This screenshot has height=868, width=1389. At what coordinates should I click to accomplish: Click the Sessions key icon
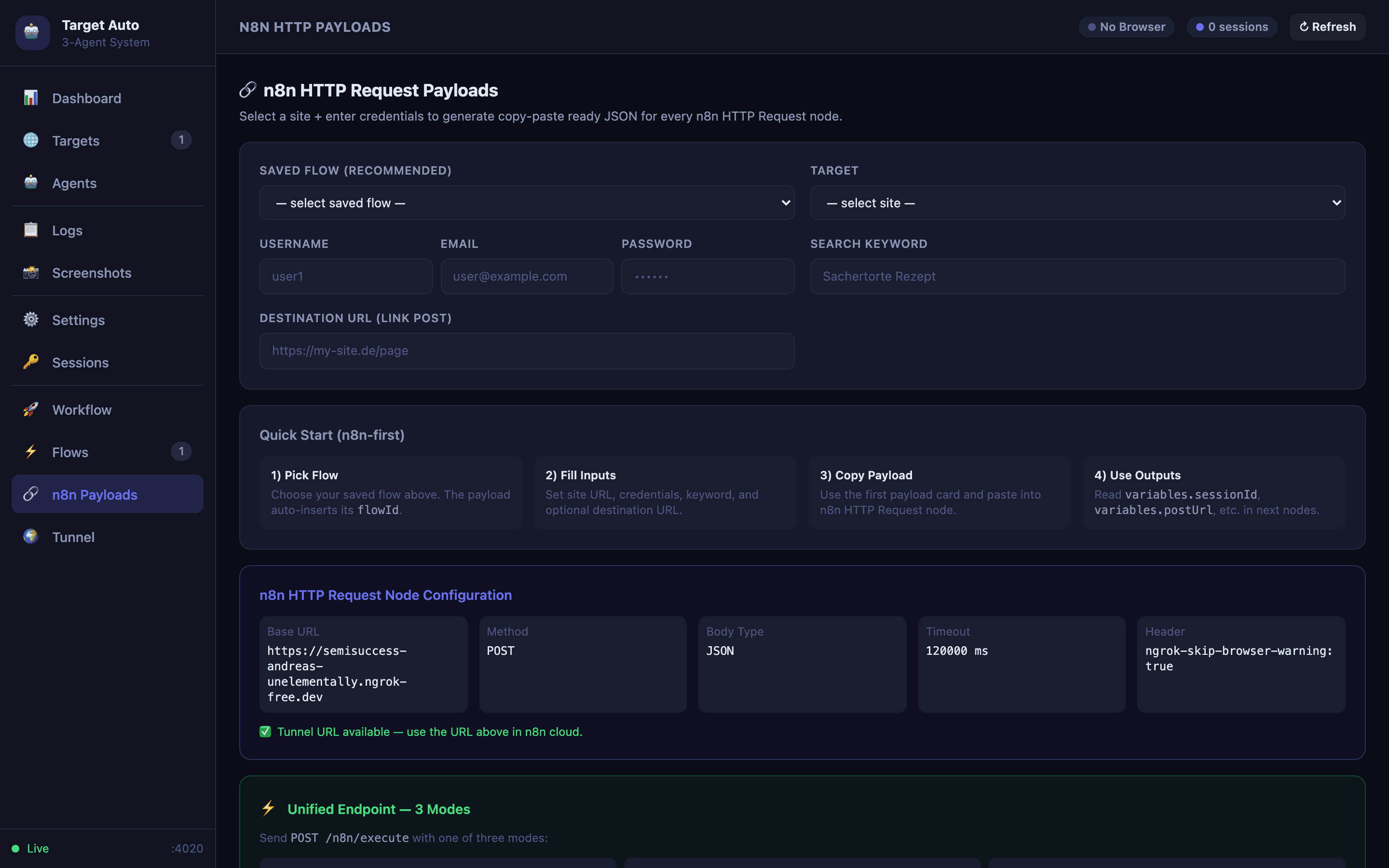[x=31, y=362]
